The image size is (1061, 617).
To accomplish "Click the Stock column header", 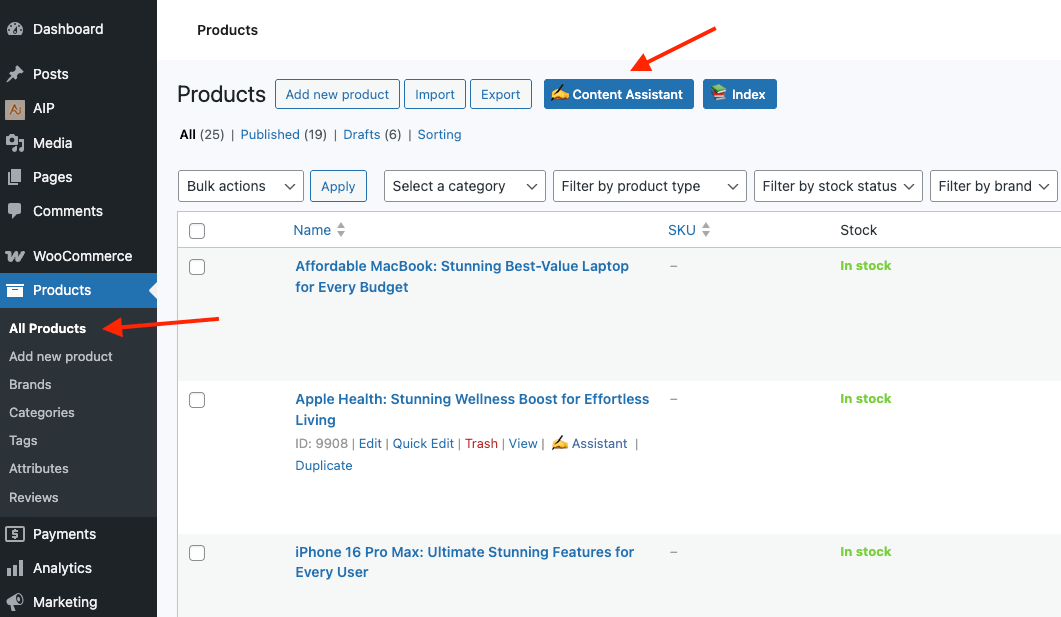I will pyautogui.click(x=859, y=230).
